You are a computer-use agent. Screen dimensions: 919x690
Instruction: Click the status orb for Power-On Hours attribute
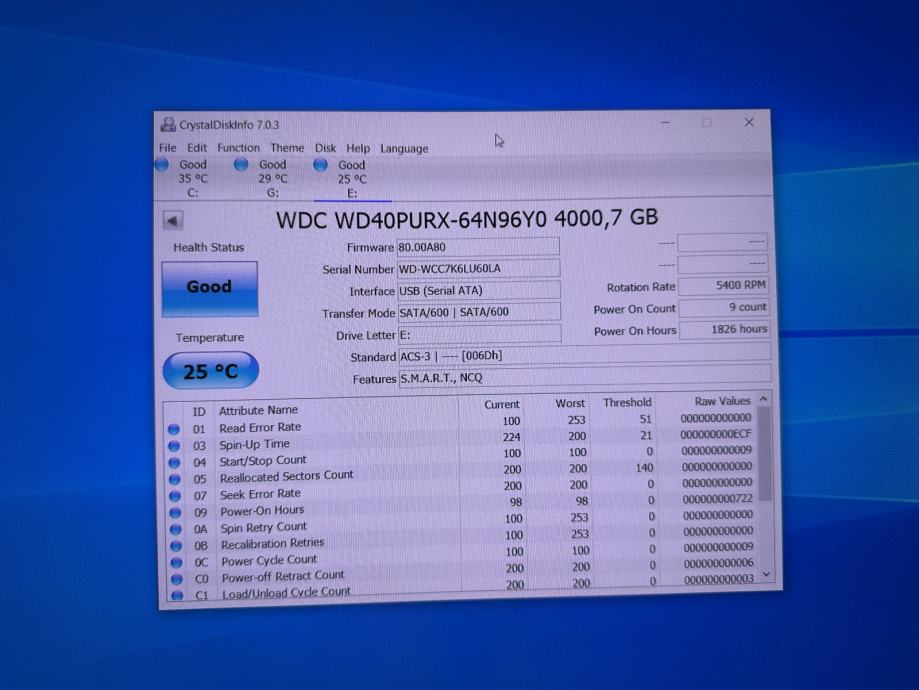point(175,512)
